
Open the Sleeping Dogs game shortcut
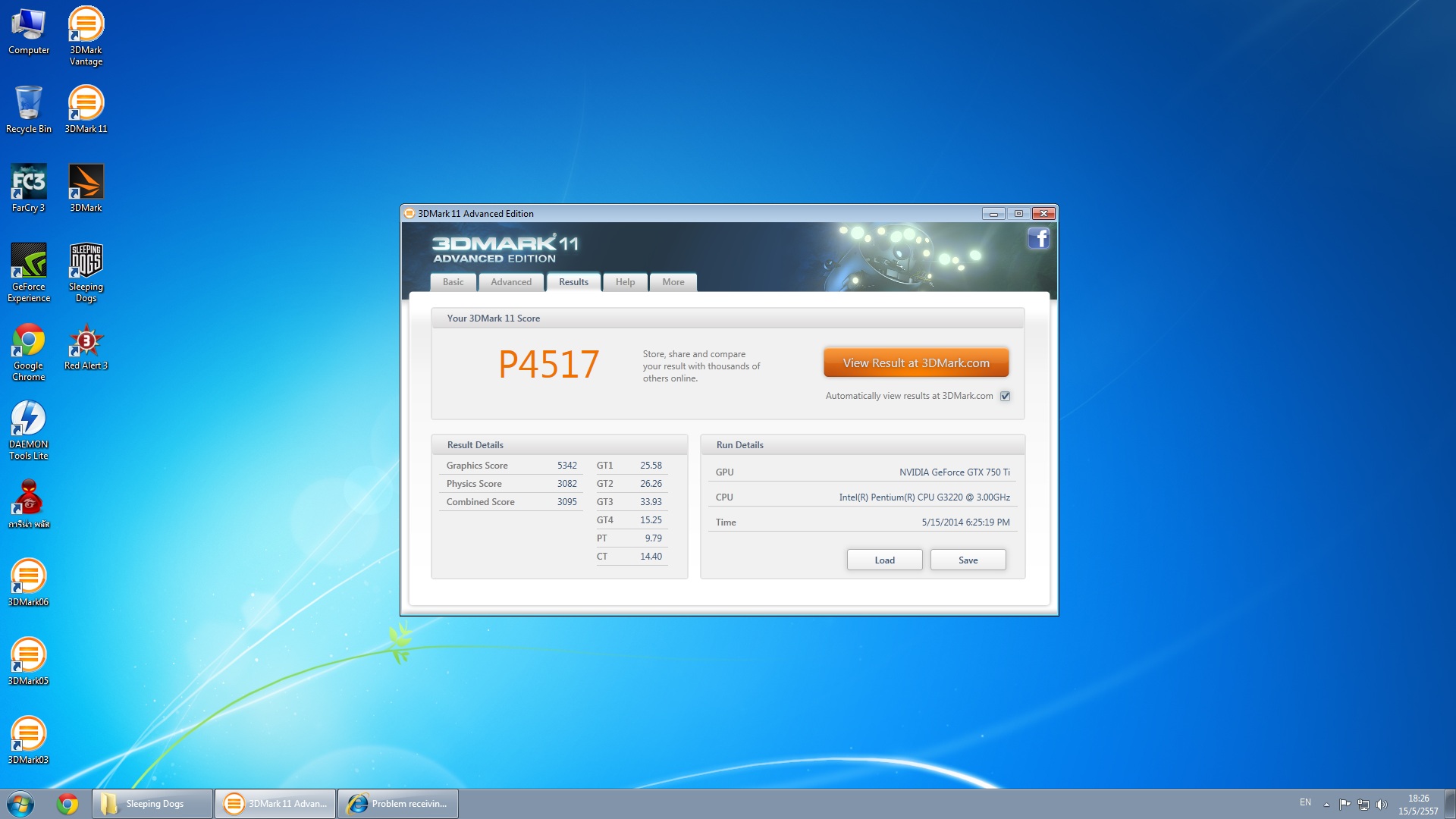[86, 262]
